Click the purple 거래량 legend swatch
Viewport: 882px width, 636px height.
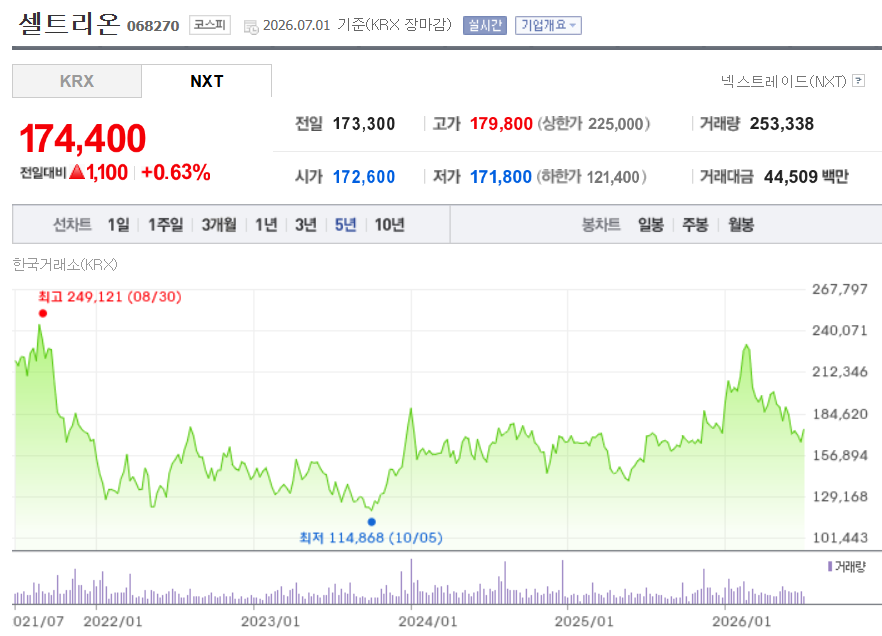coord(830,566)
